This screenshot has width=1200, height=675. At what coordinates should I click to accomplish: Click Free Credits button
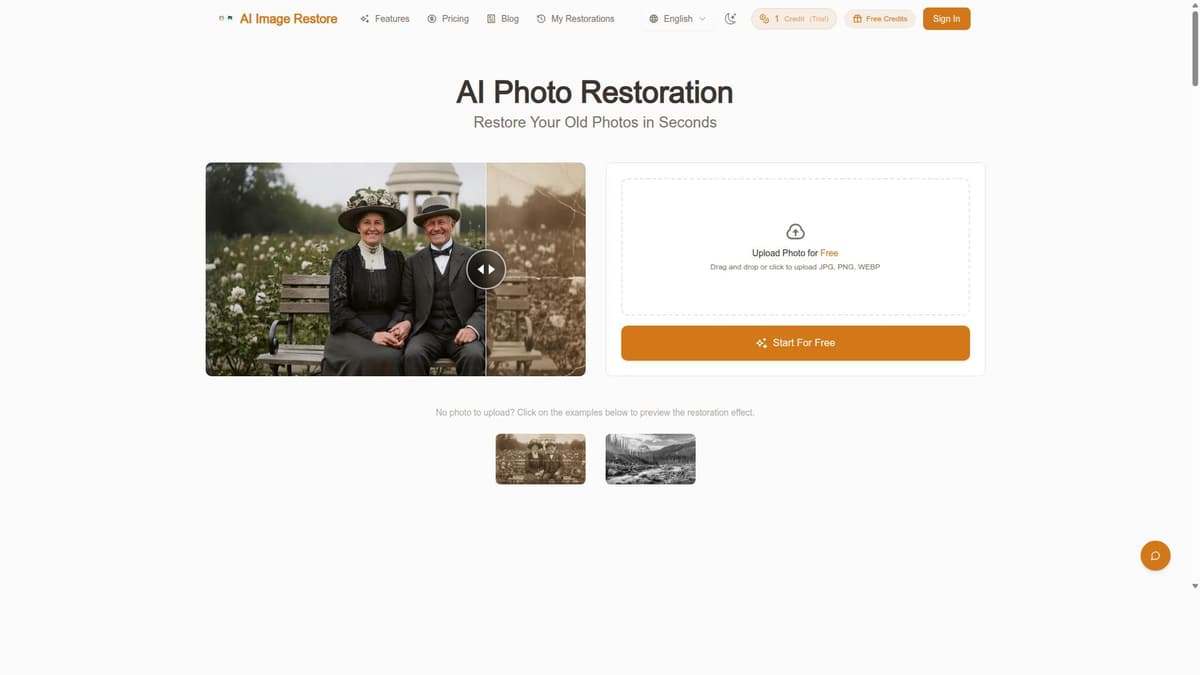(879, 18)
